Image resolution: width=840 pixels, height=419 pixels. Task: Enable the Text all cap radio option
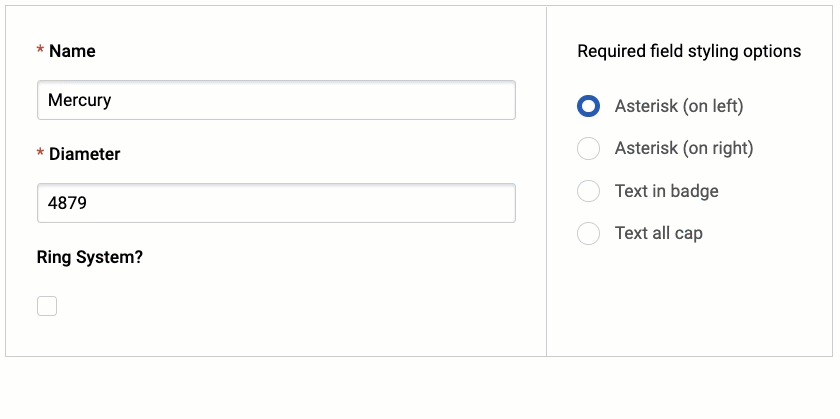click(589, 233)
